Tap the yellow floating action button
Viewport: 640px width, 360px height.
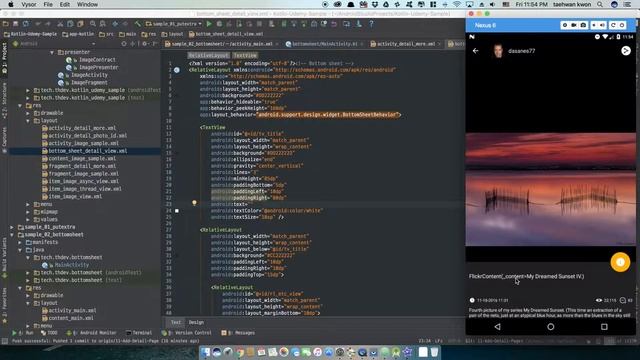tap(620, 262)
